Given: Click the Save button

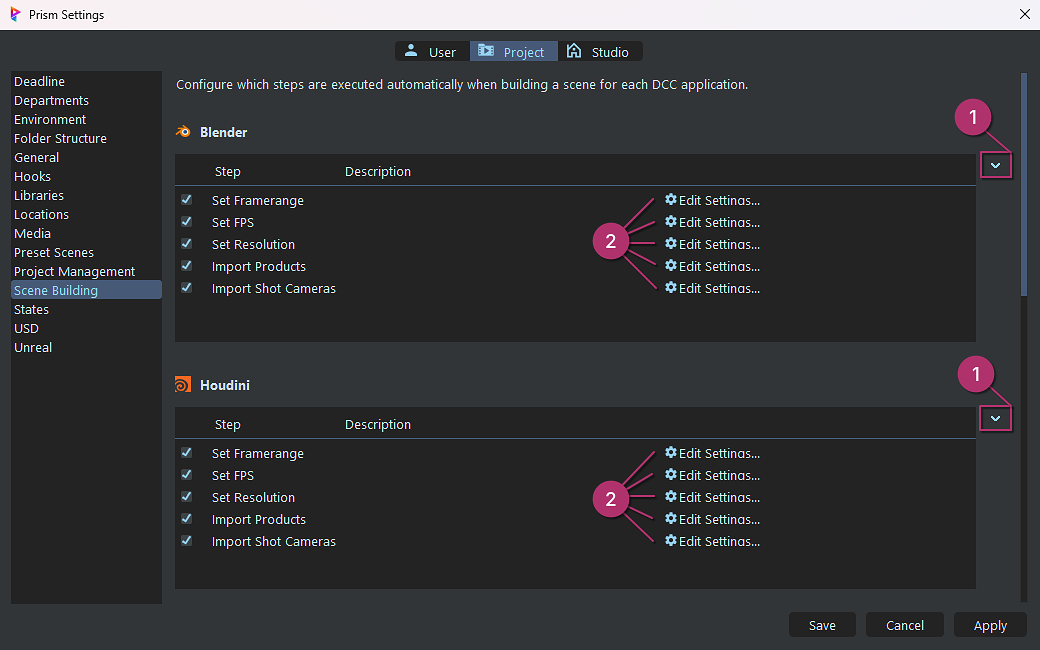Looking at the screenshot, I should coord(822,625).
